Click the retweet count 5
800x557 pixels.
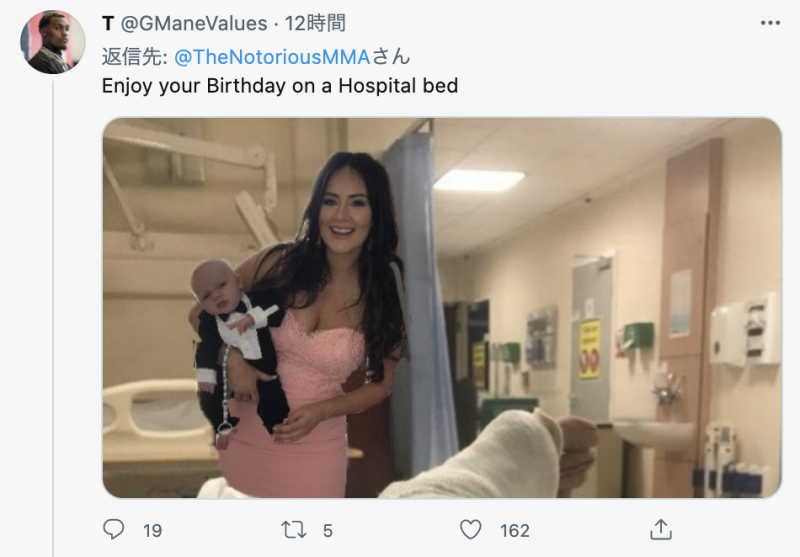(328, 531)
